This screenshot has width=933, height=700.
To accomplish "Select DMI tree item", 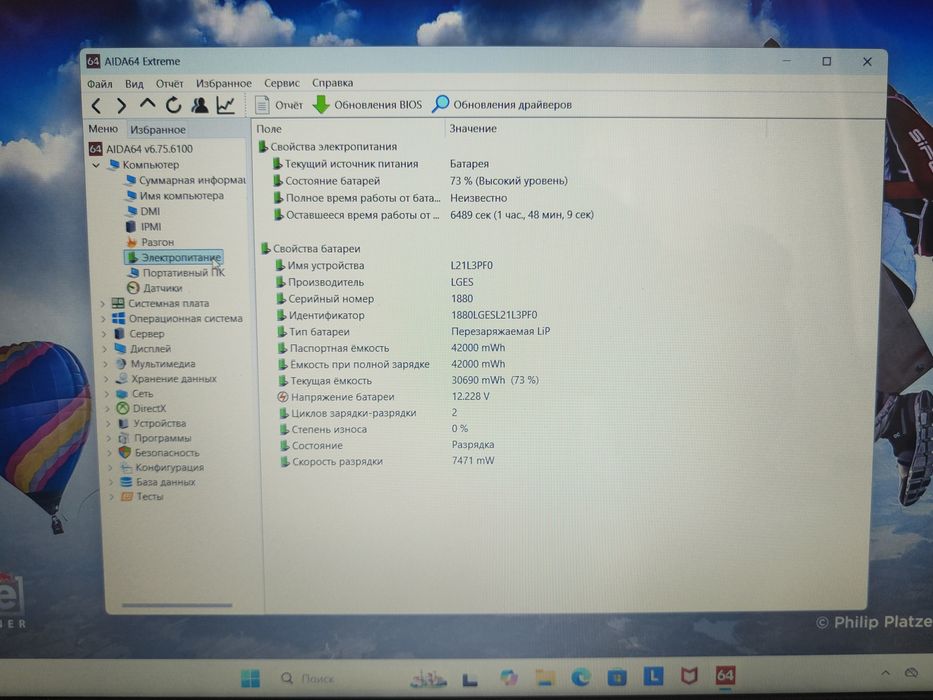I will (143, 211).
